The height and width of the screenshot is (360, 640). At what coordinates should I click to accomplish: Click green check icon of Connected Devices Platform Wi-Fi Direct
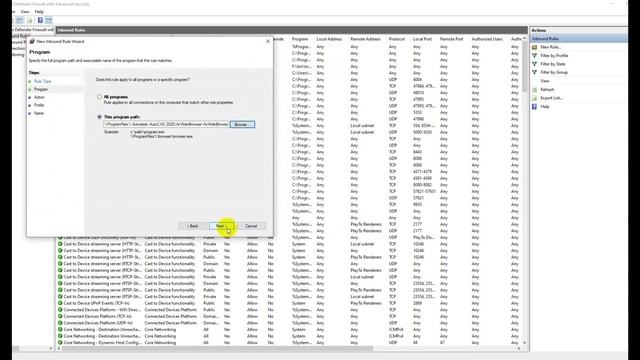pos(60,310)
